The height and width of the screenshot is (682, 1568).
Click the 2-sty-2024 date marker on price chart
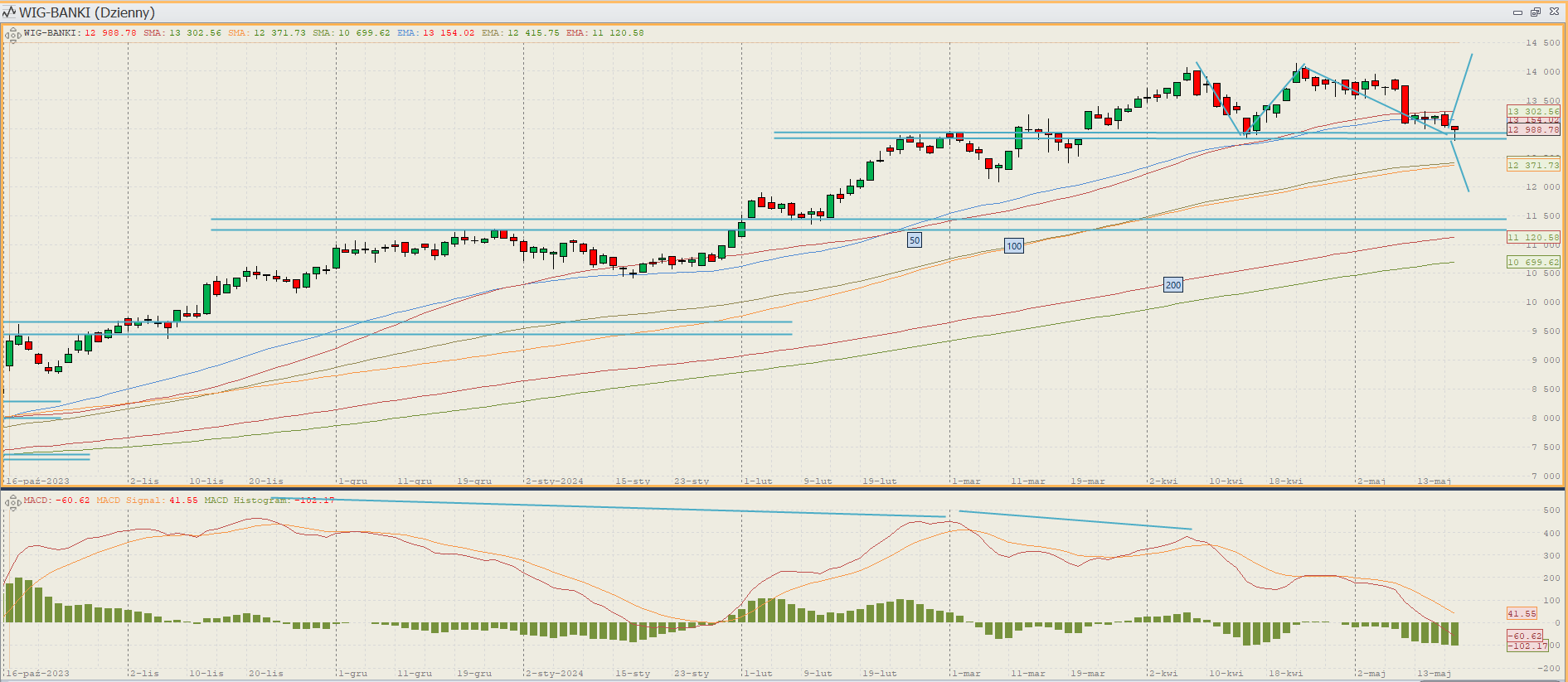pos(555,481)
